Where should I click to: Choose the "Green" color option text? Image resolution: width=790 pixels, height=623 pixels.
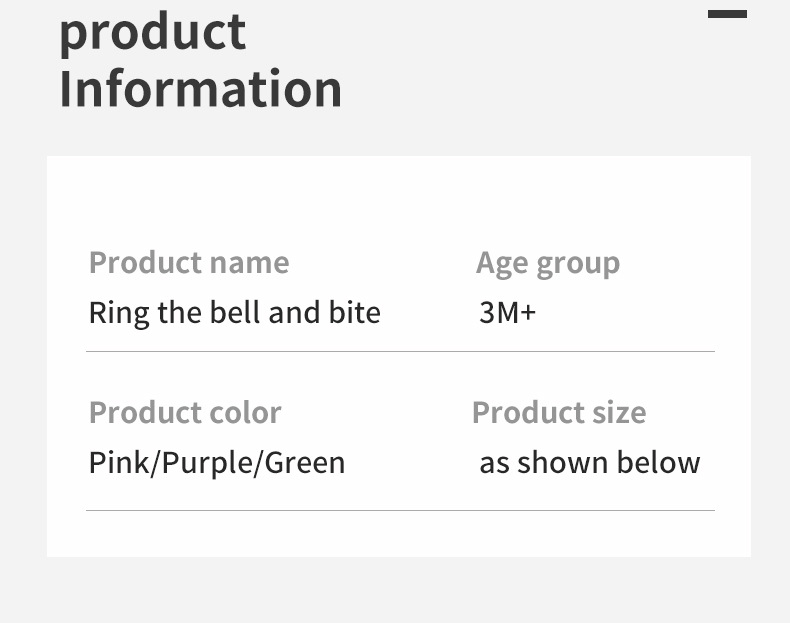point(305,463)
